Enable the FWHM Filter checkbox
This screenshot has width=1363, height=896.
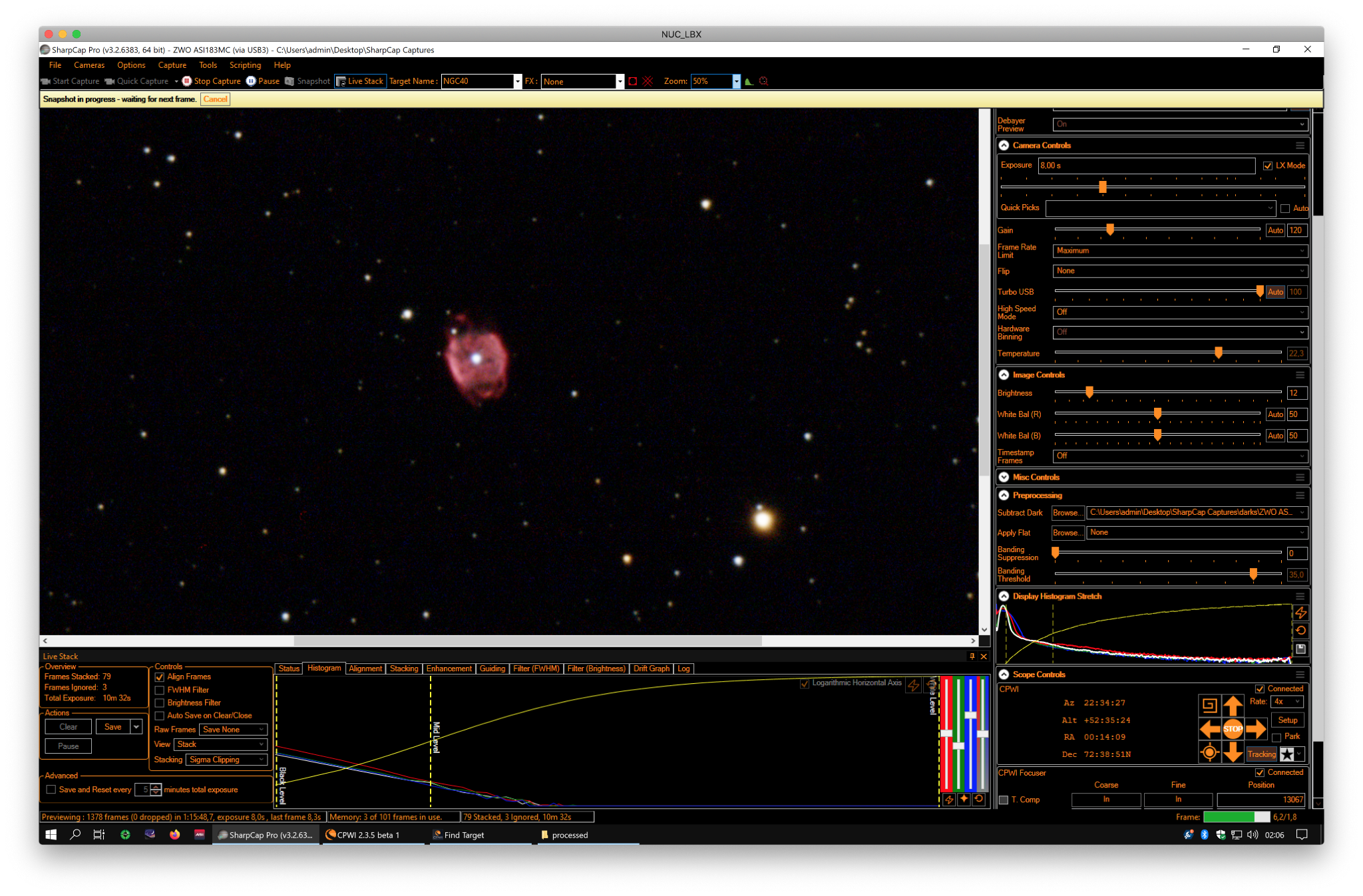click(160, 690)
